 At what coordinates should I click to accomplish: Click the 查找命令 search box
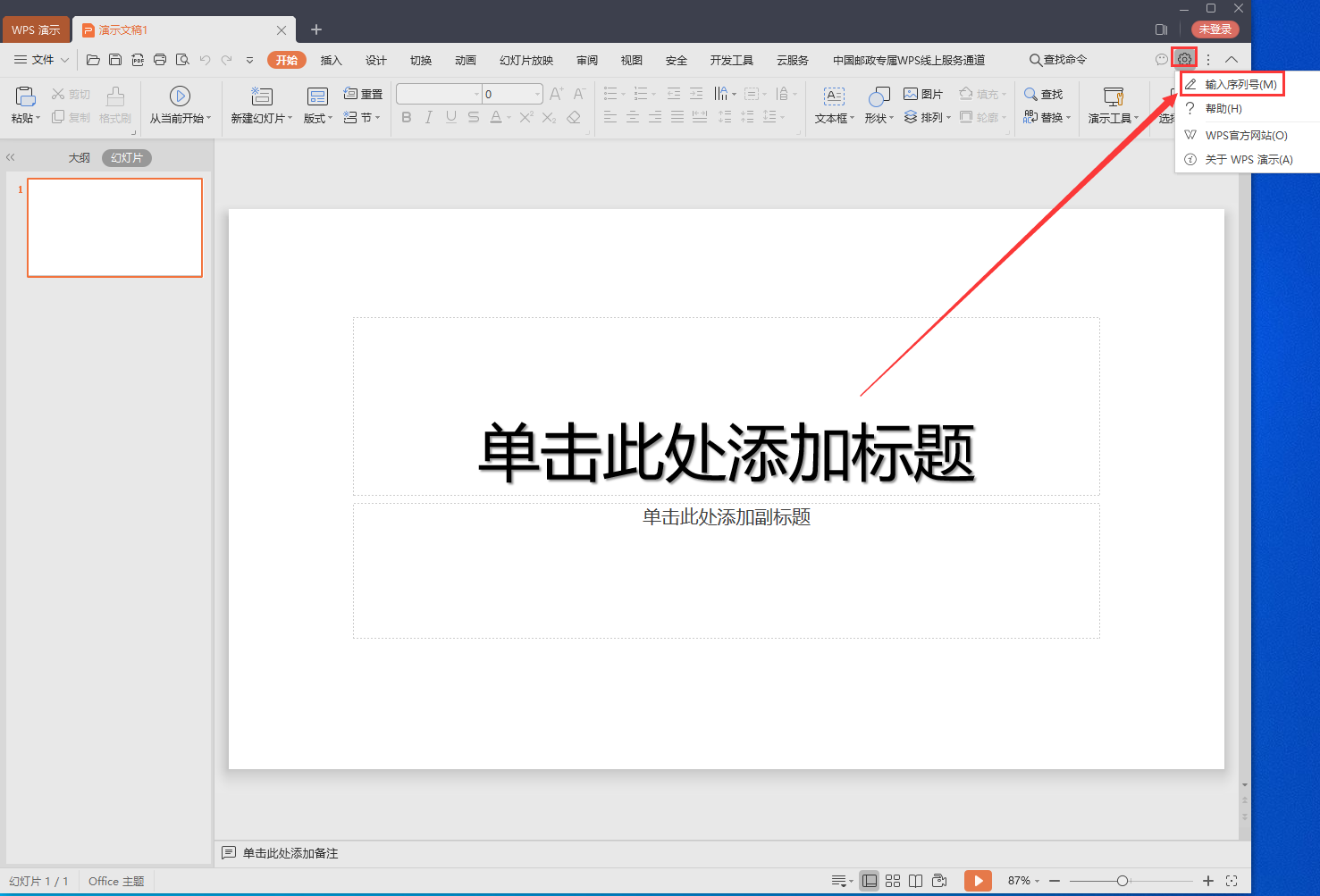click(1058, 60)
